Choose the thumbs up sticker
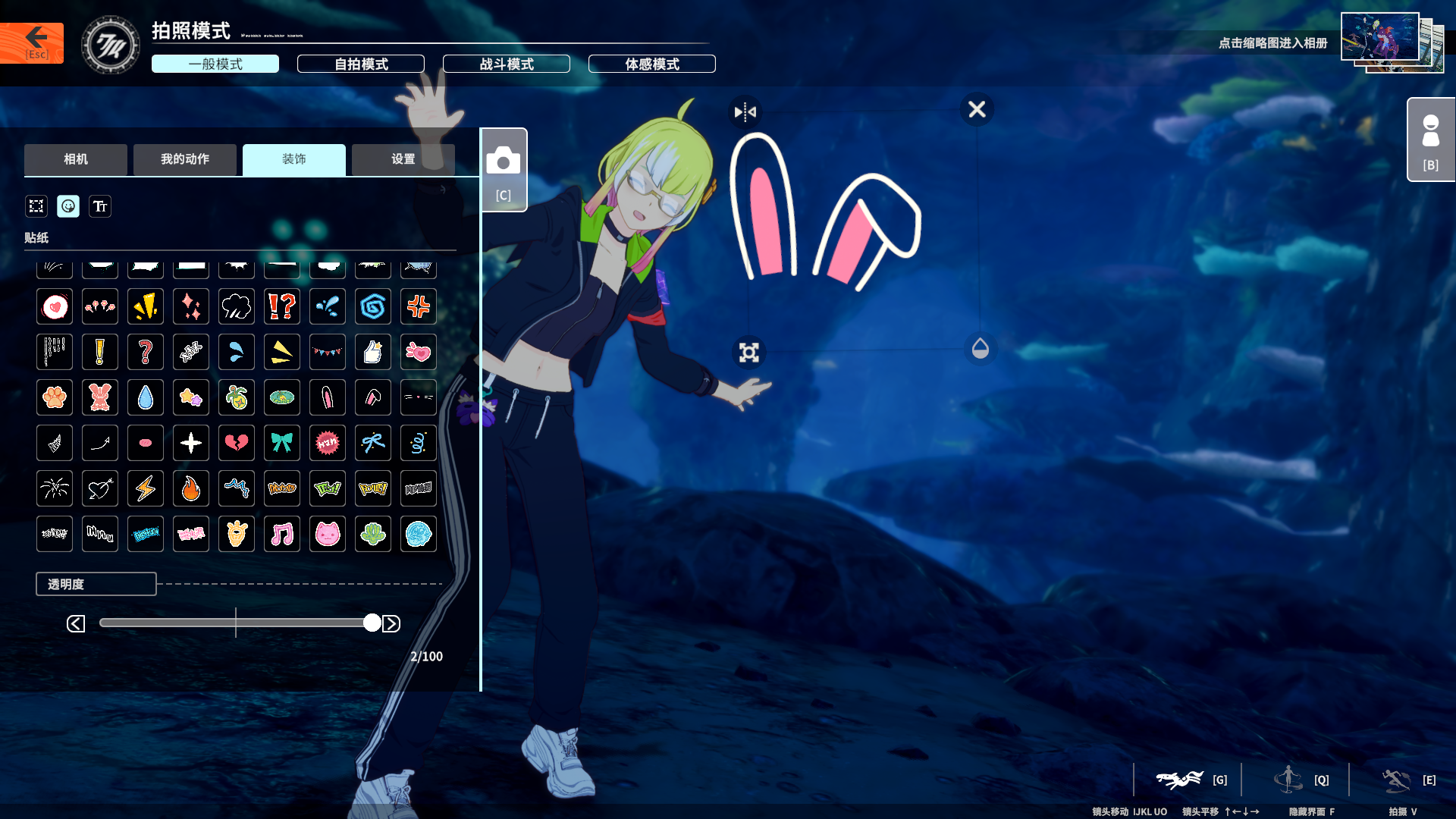 373,352
